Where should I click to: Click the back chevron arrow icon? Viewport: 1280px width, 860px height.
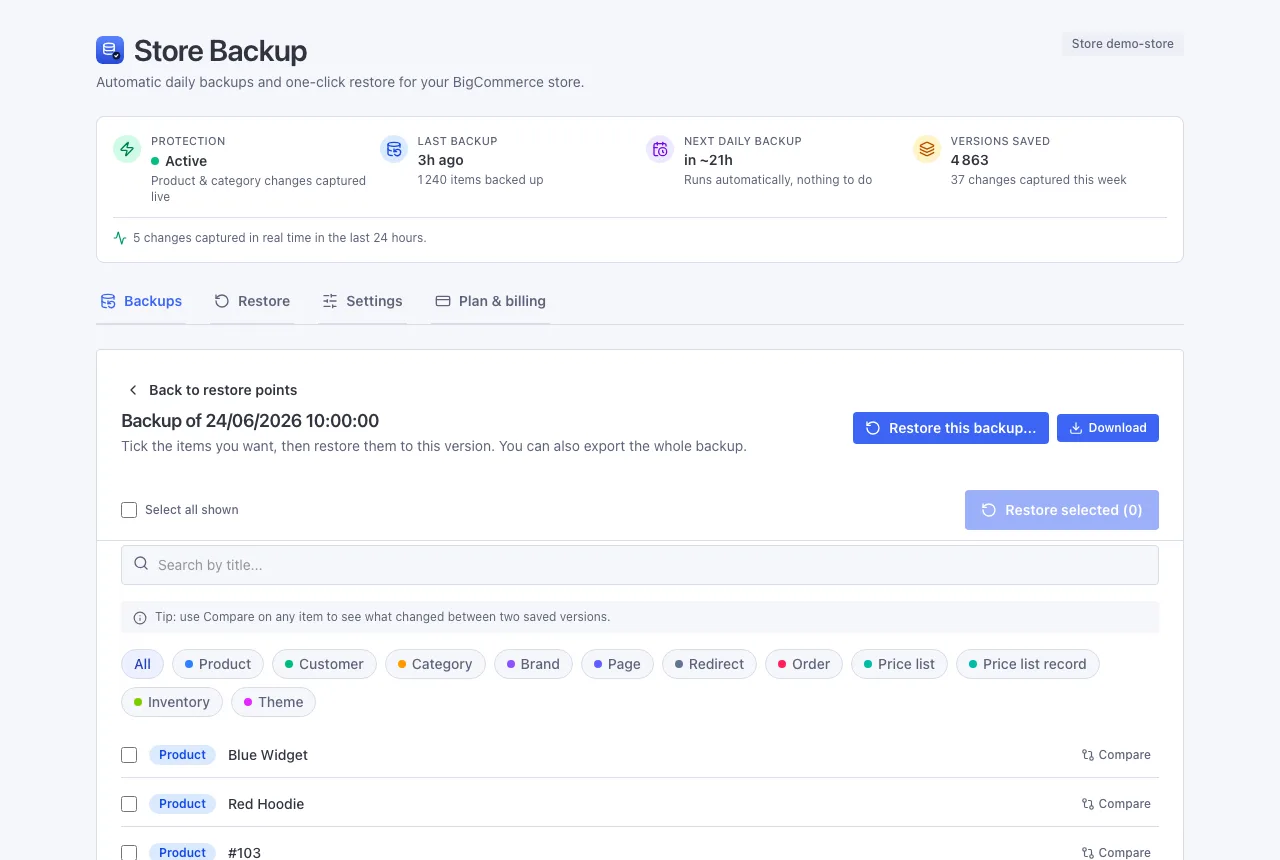(133, 390)
